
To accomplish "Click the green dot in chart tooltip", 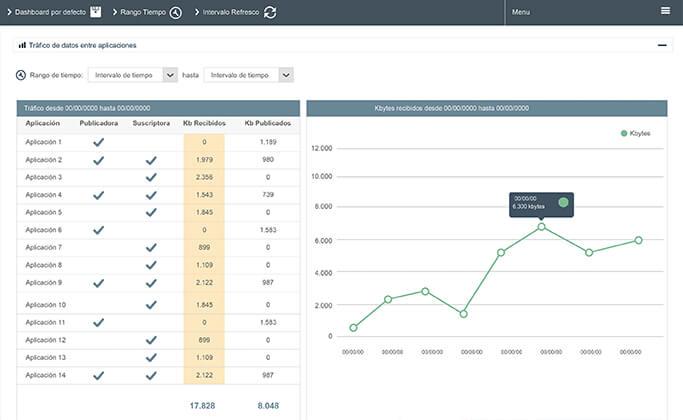I will (563, 202).
